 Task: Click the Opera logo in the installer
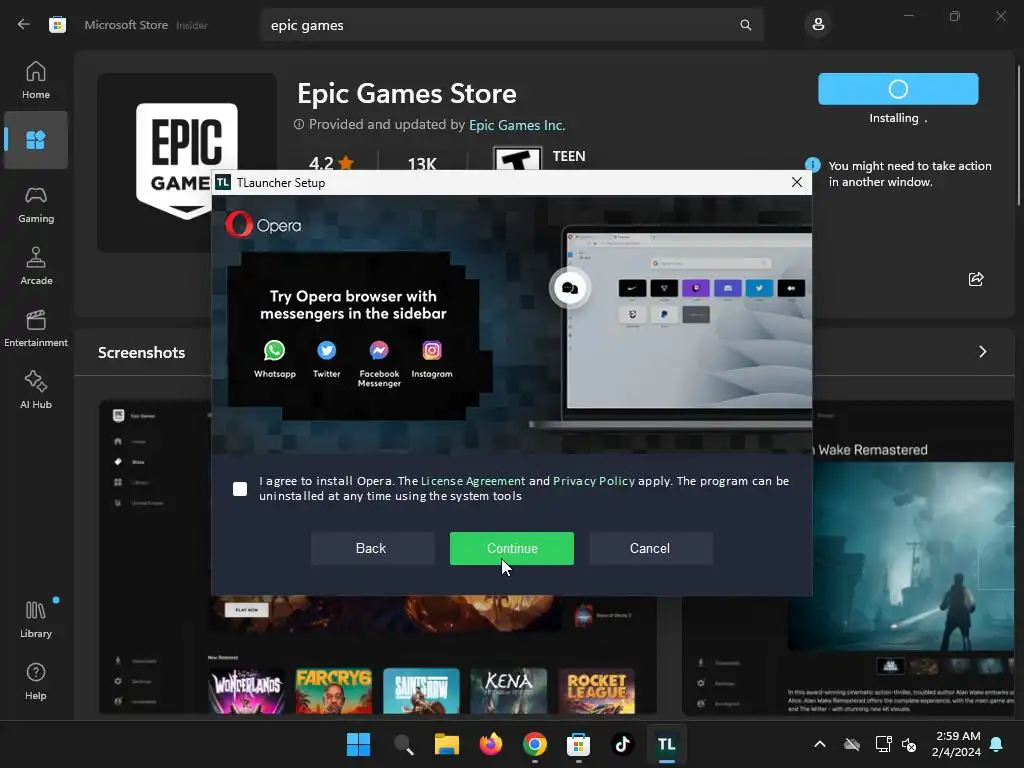tap(263, 225)
